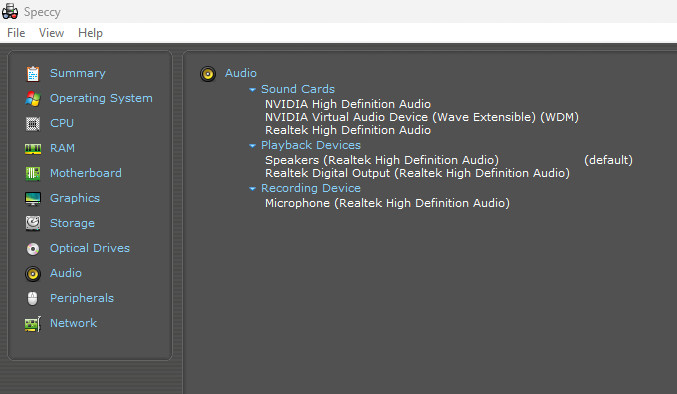Select NVIDIA Virtual Audio Device entry
The width and height of the screenshot is (677, 394).
click(x=421, y=117)
